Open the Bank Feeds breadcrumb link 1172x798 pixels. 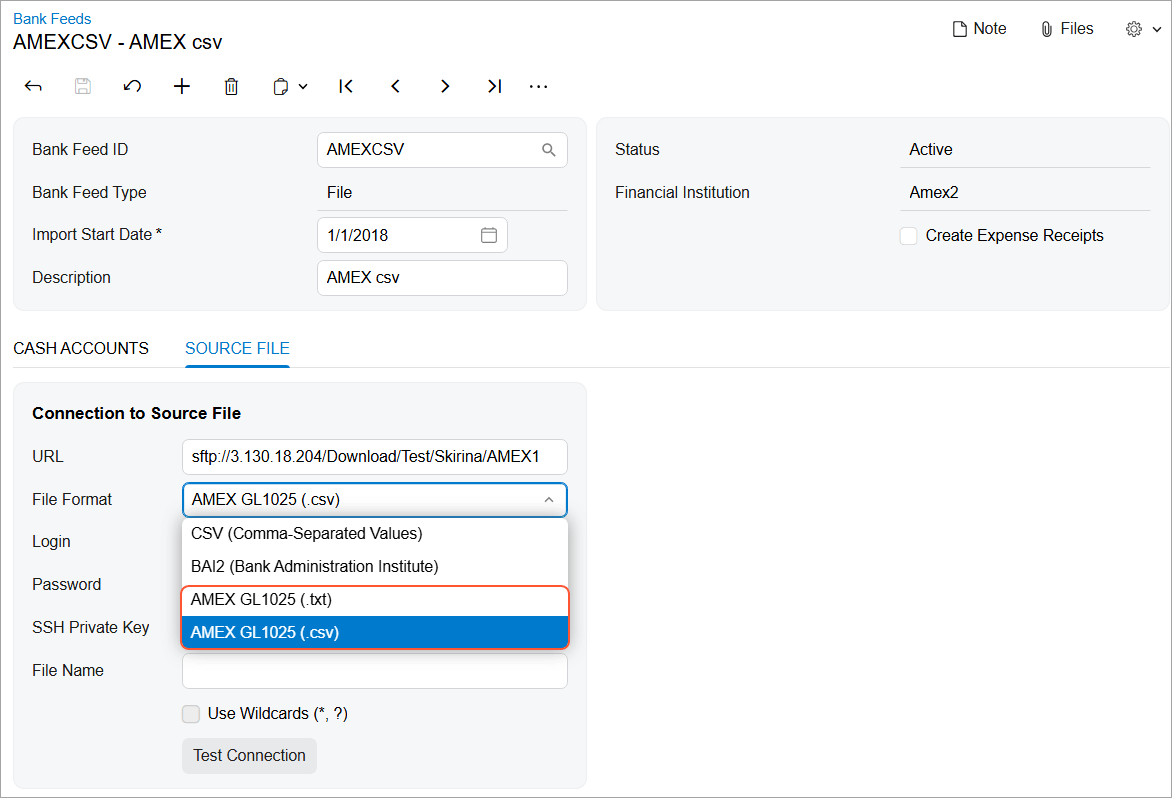51,18
